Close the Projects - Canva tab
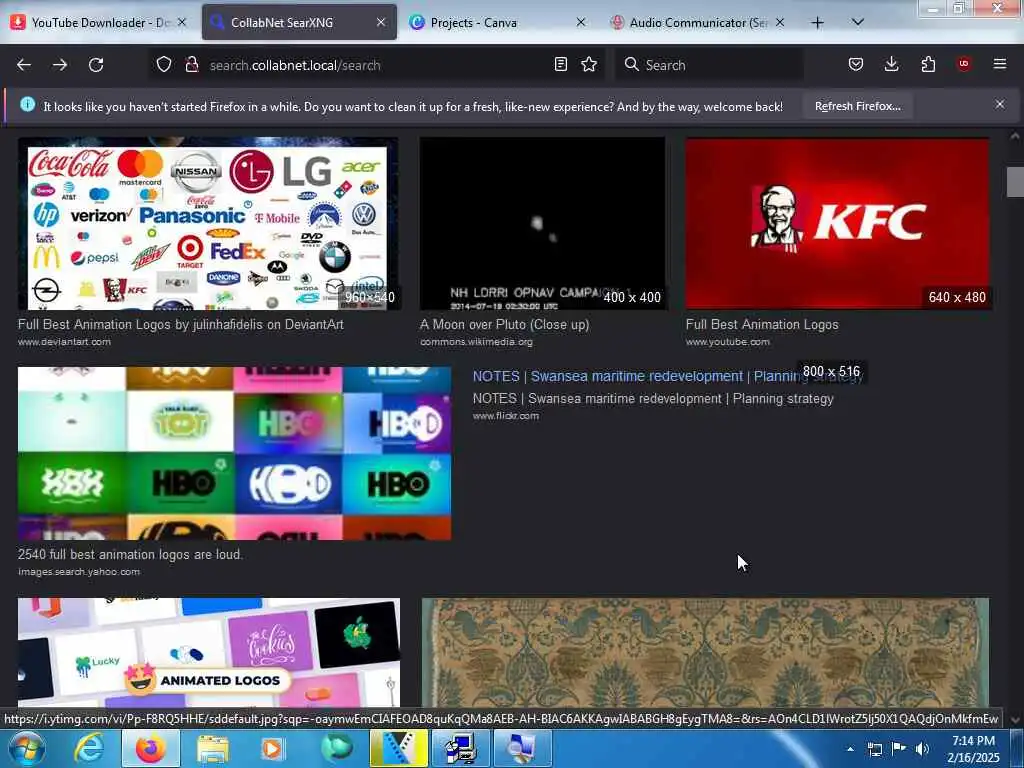This screenshot has height=768, width=1024. 581,22
